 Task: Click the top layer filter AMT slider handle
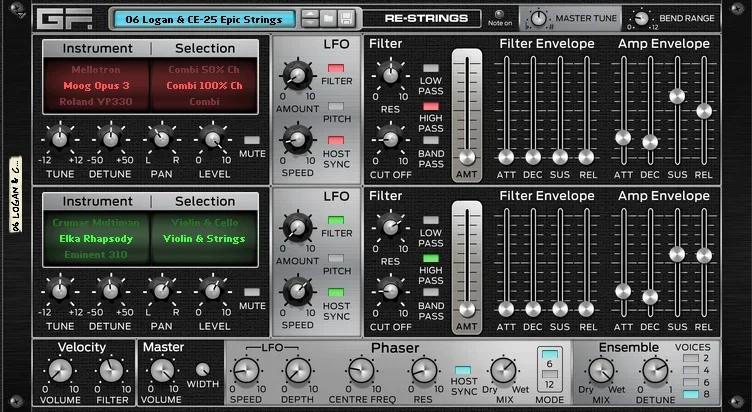pos(467,157)
